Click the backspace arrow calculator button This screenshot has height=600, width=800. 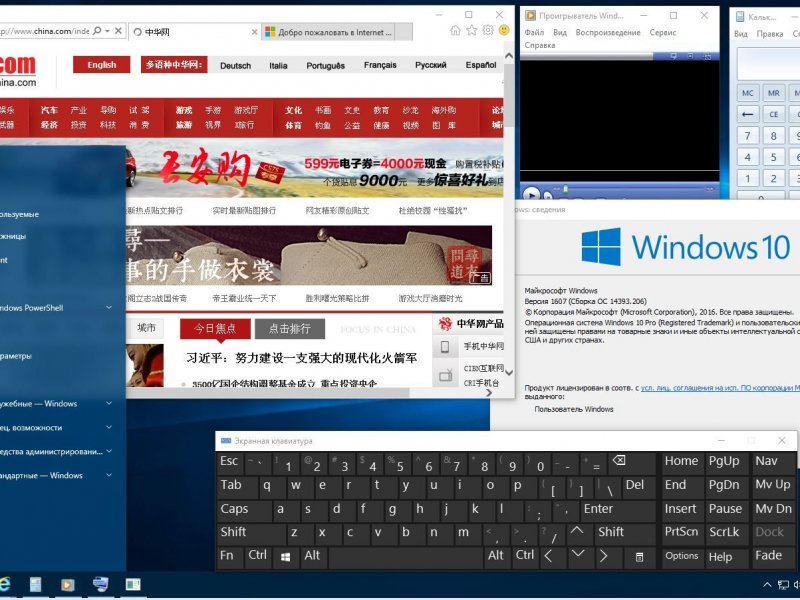point(747,114)
